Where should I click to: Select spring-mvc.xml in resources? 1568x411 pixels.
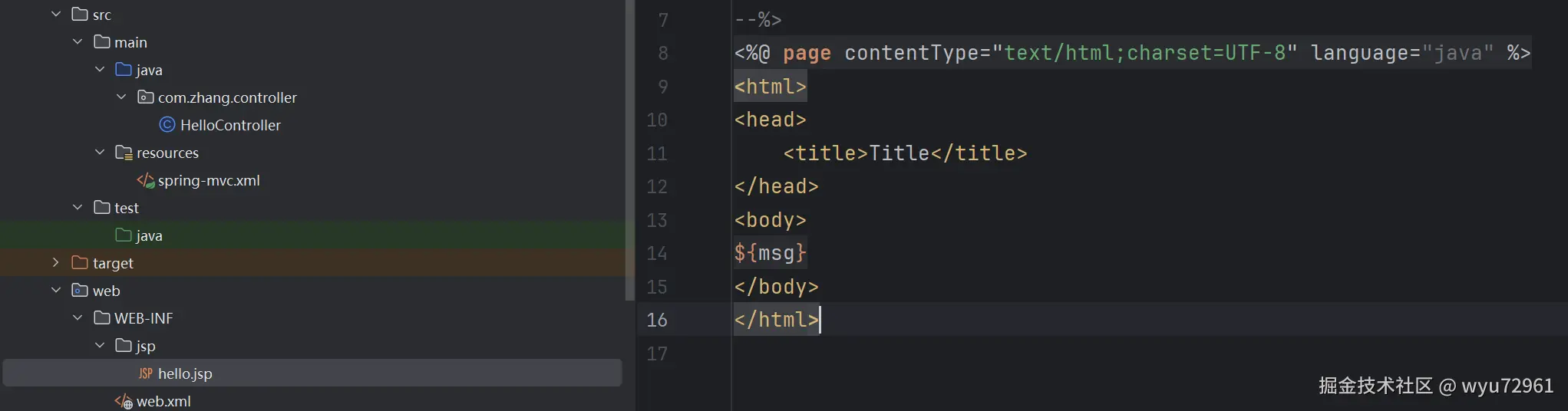pos(209,181)
